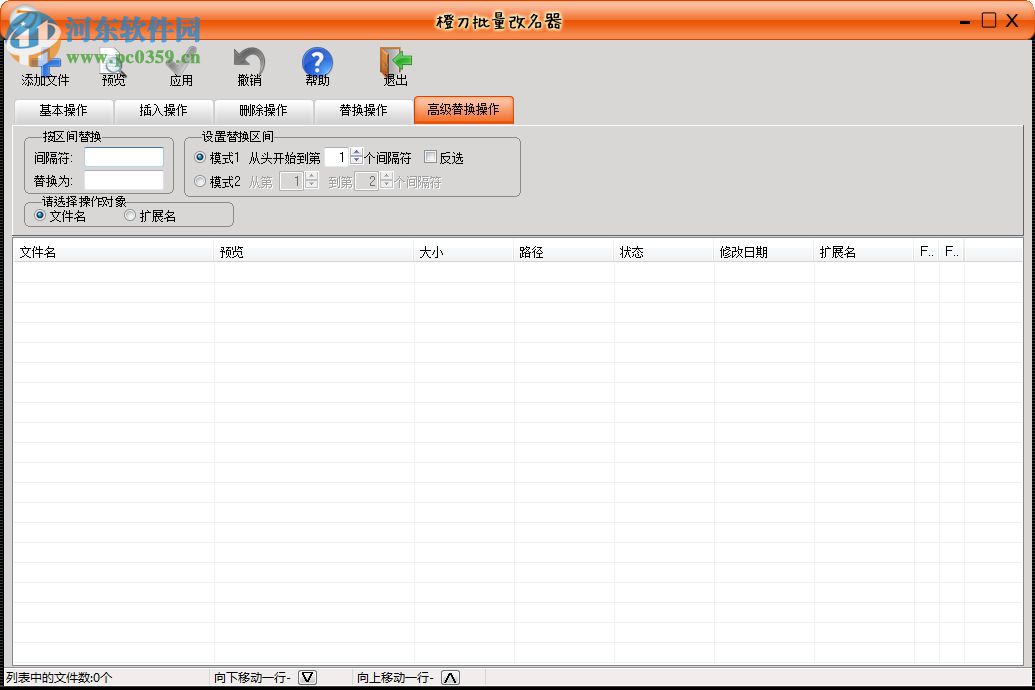Switch to the 删除操作 tab
Viewport: 1035px width, 690px height.
[262, 111]
